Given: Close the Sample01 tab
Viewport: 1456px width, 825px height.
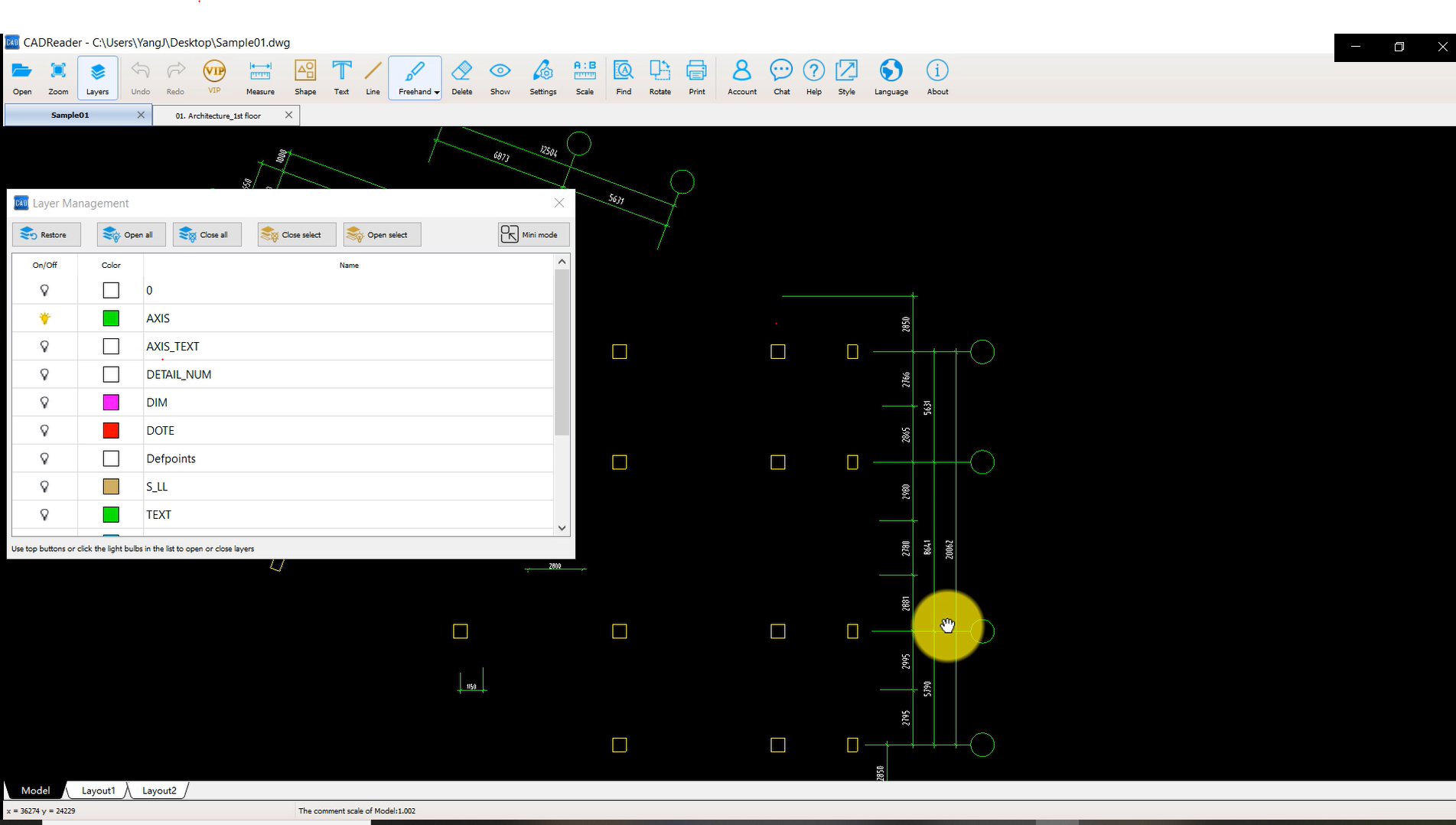Looking at the screenshot, I should pyautogui.click(x=141, y=115).
